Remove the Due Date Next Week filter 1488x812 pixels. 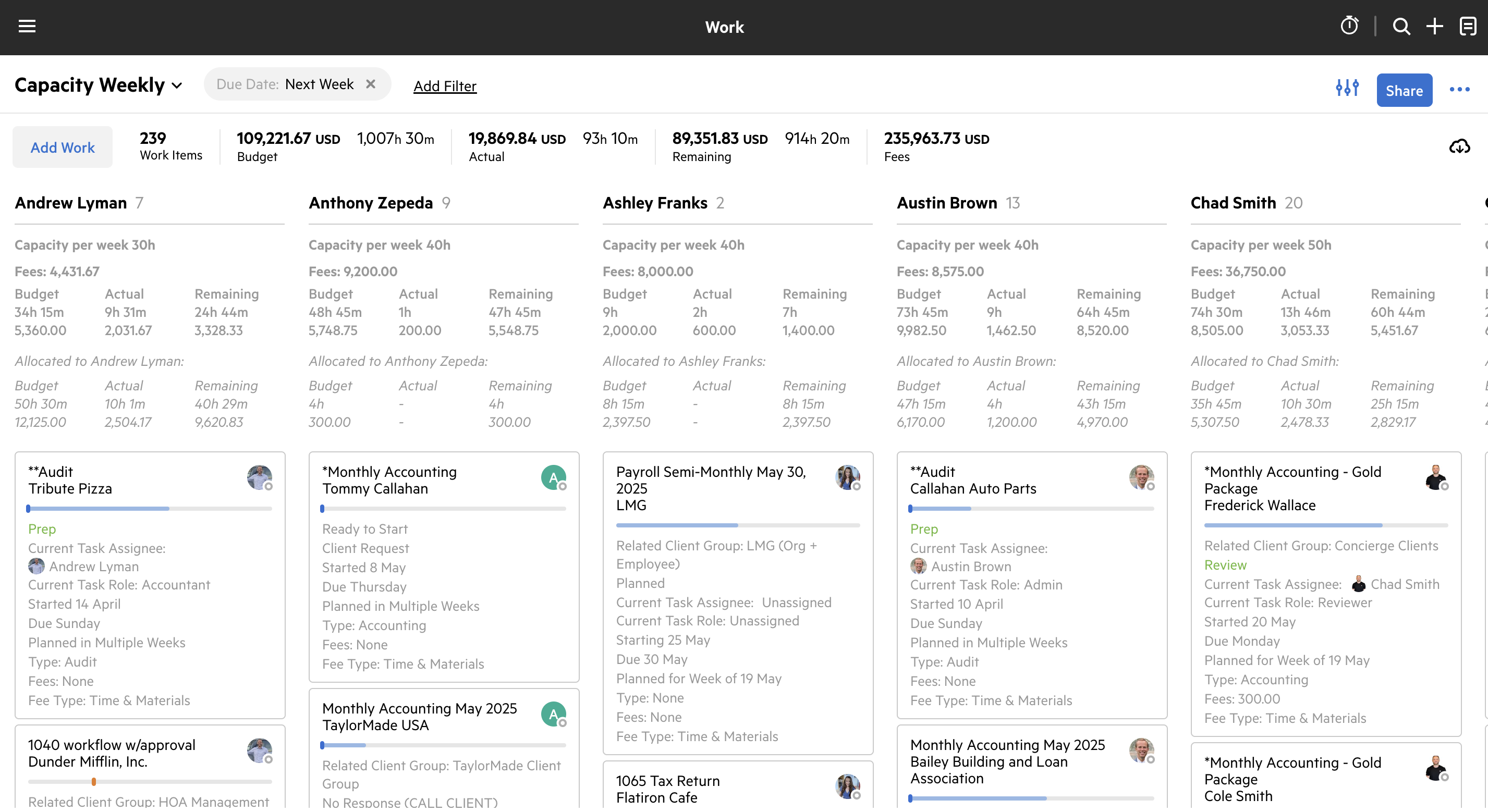[371, 84]
